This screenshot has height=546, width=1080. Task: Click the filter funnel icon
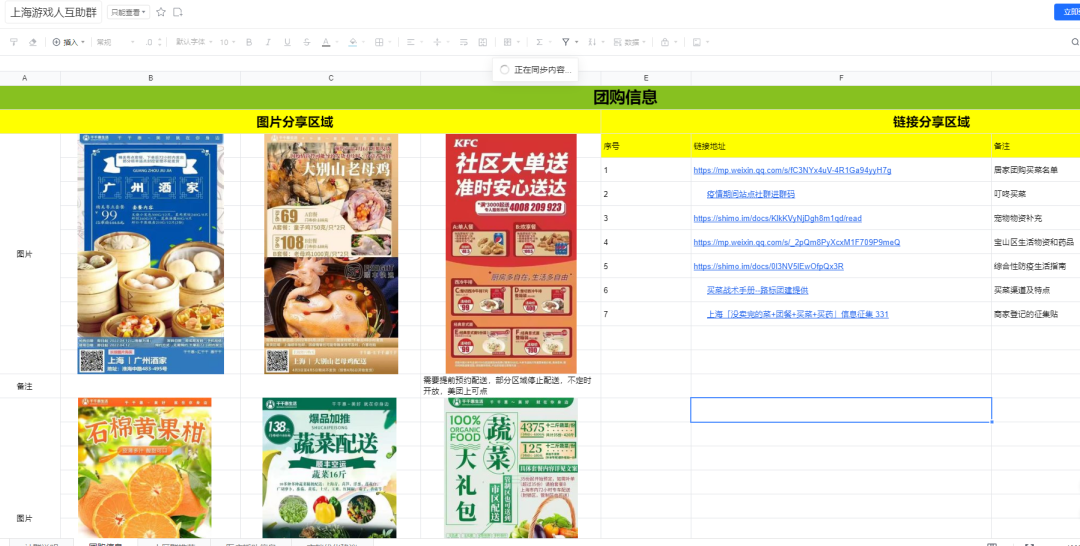(565, 42)
